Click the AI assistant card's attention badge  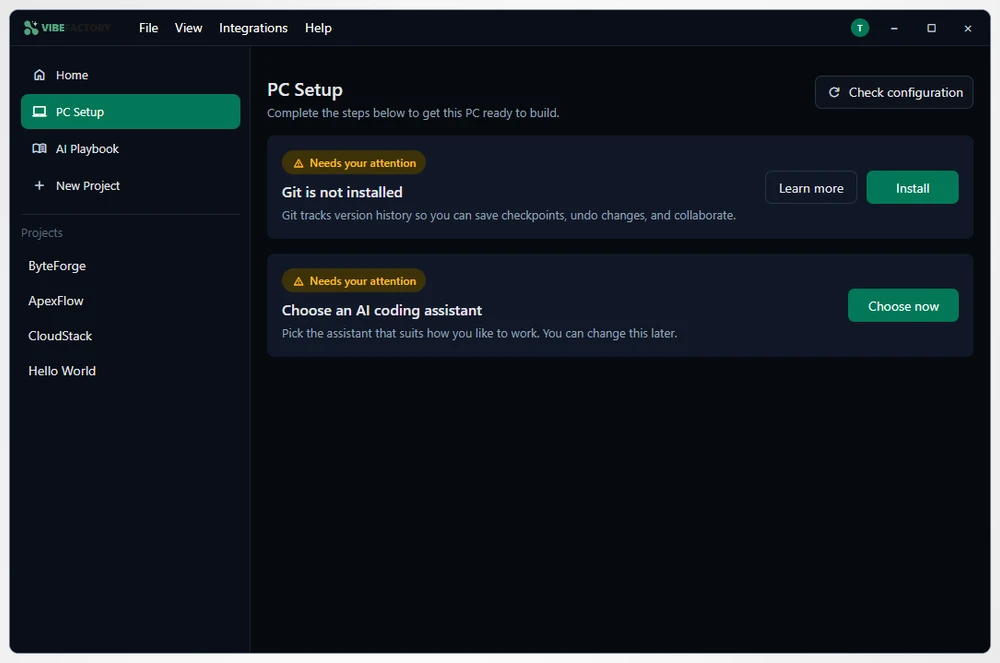[x=354, y=280]
